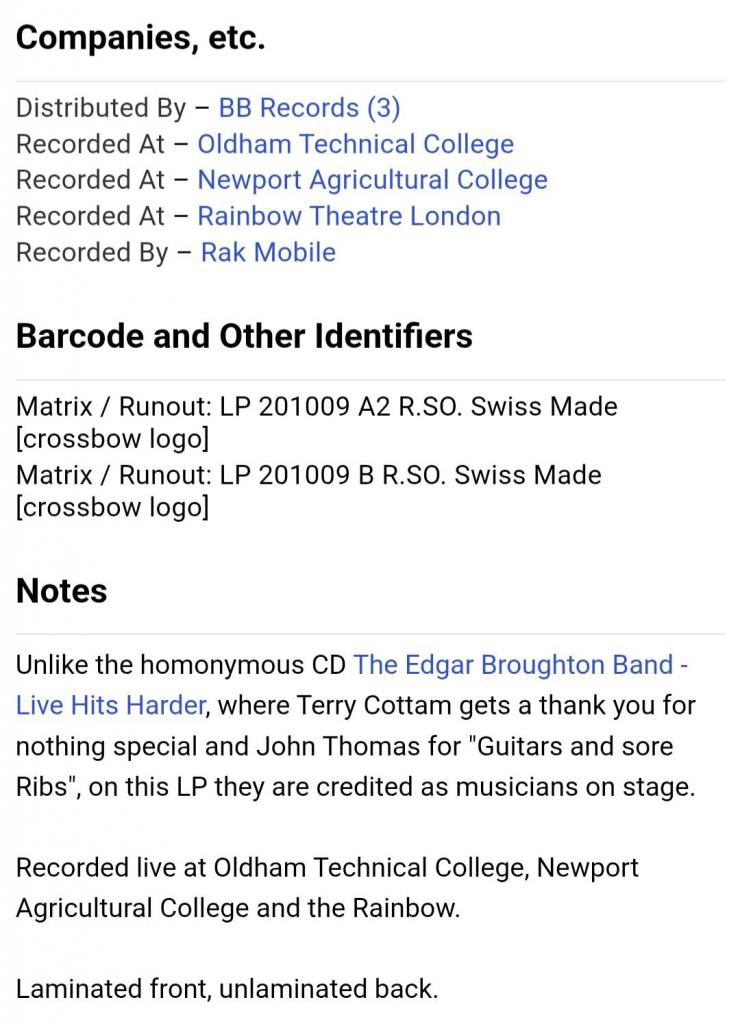Viewport: 740px width, 1024px height.
Task: Click the Recorded By label
Action: click(x=92, y=253)
